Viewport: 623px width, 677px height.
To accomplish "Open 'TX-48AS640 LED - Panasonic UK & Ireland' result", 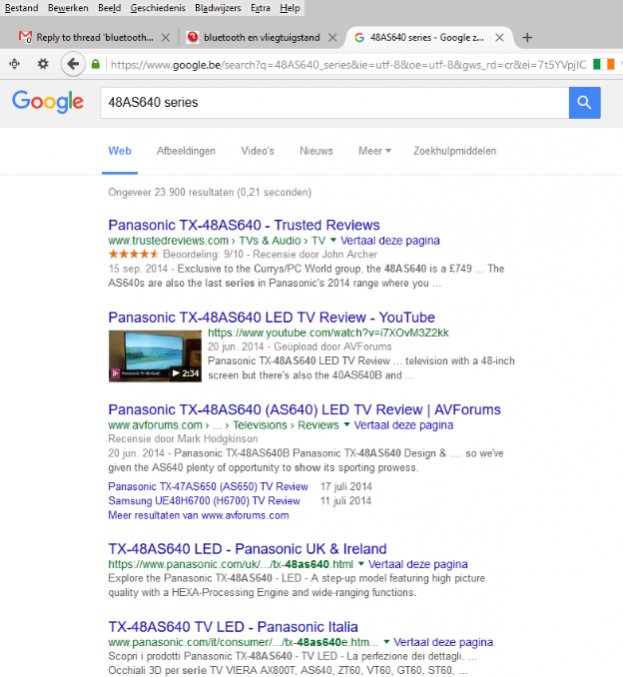I will pos(247,549).
